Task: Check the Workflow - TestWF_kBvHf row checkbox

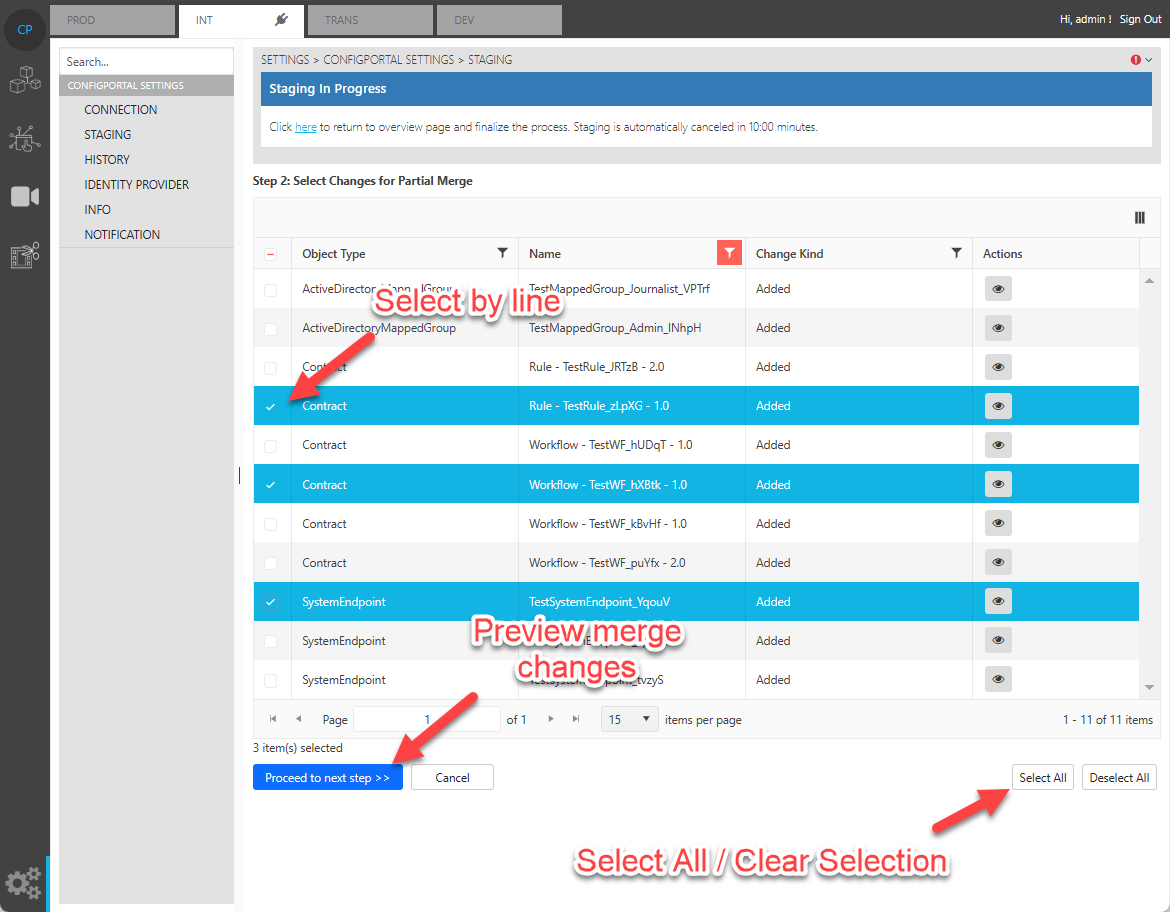Action: click(x=271, y=524)
